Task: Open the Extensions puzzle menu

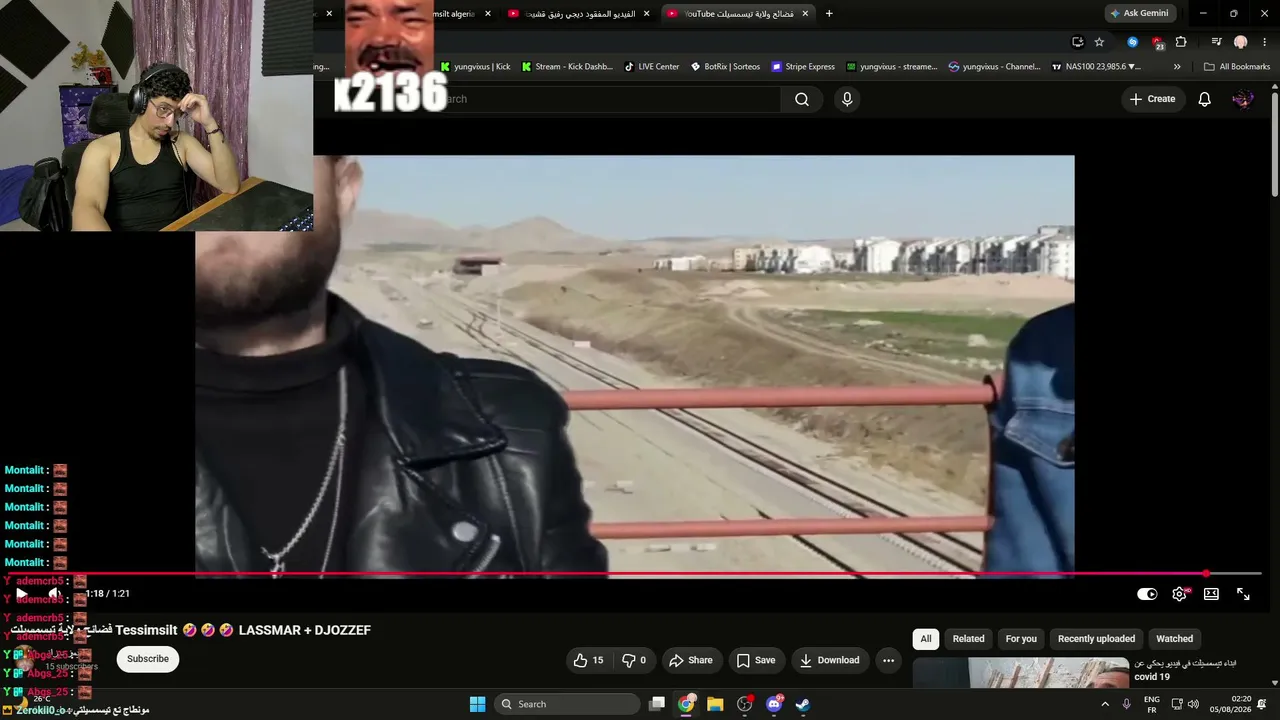Action: [x=1181, y=42]
